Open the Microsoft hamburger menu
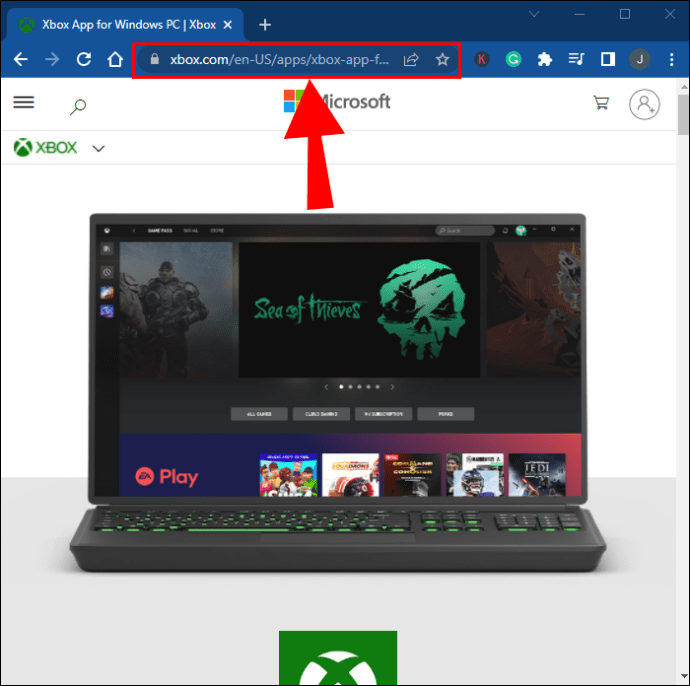Viewport: 690px width, 686px height. pos(24,103)
